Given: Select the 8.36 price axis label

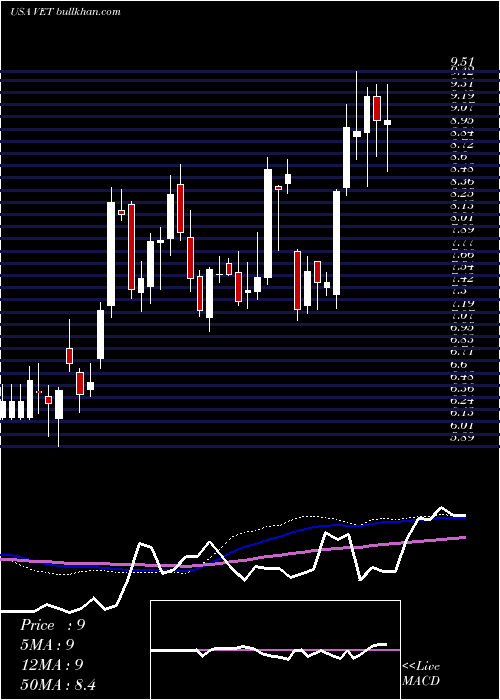Looking at the screenshot, I should click(x=462, y=182).
